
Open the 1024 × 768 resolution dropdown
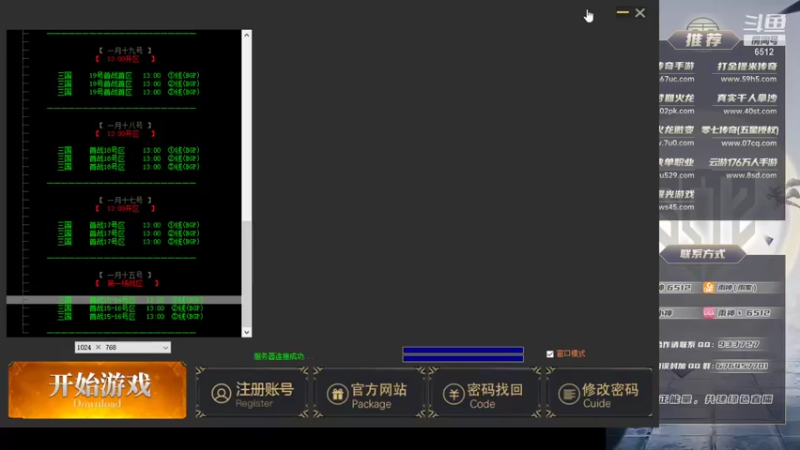pyautogui.click(x=122, y=347)
